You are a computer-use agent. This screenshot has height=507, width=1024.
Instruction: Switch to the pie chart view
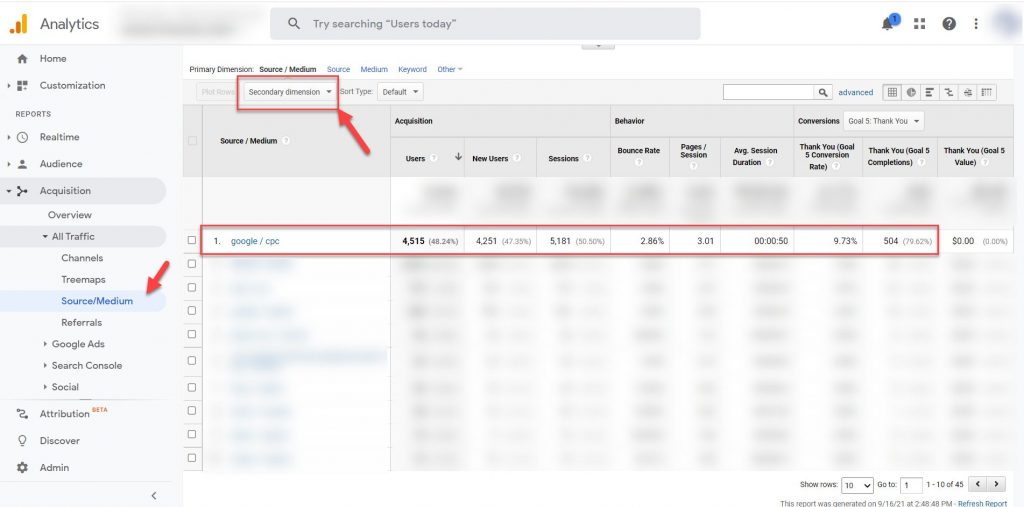coord(911,92)
